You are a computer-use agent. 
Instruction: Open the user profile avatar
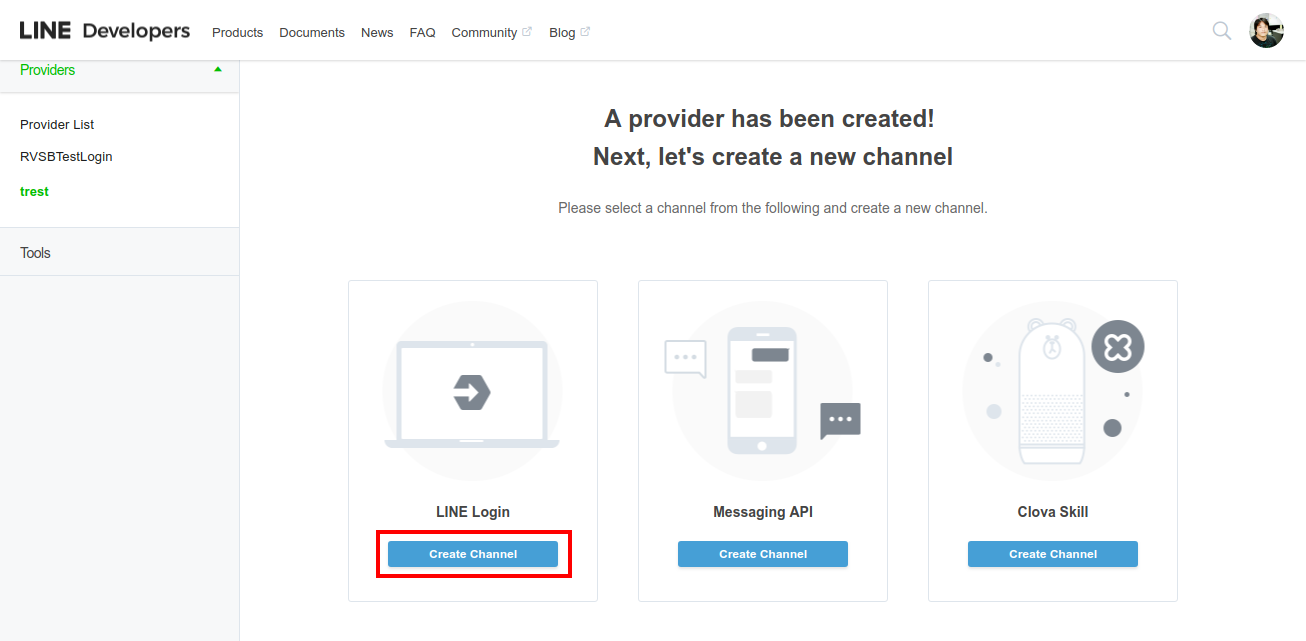click(1267, 31)
